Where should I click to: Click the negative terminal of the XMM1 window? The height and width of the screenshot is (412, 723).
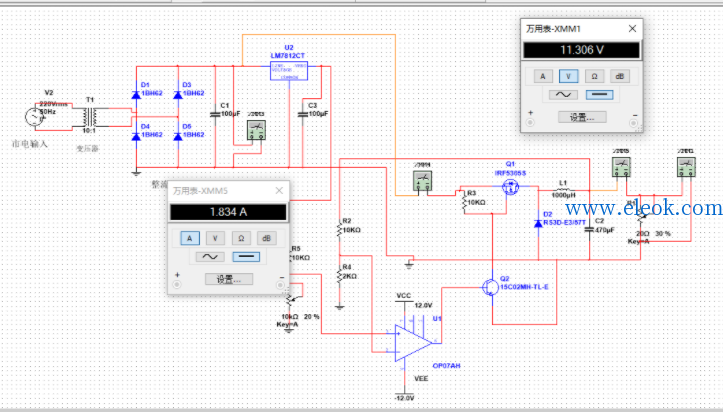pyautogui.click(x=634, y=123)
